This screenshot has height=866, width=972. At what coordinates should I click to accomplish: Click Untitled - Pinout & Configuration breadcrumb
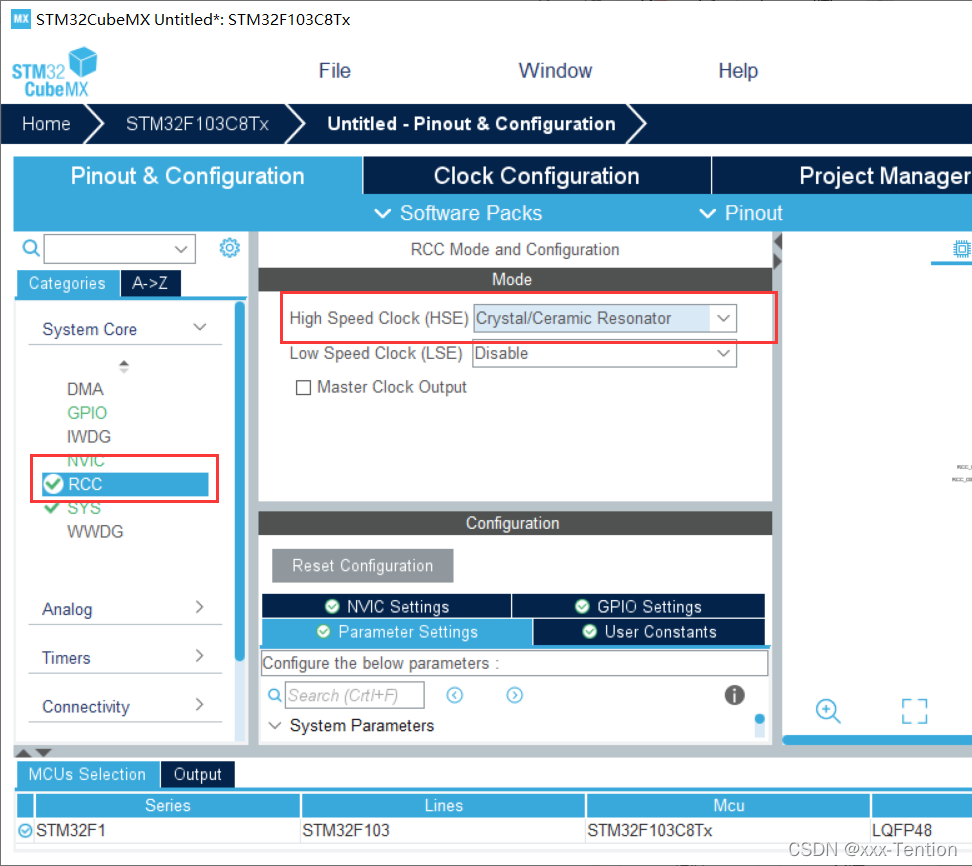coord(471,124)
